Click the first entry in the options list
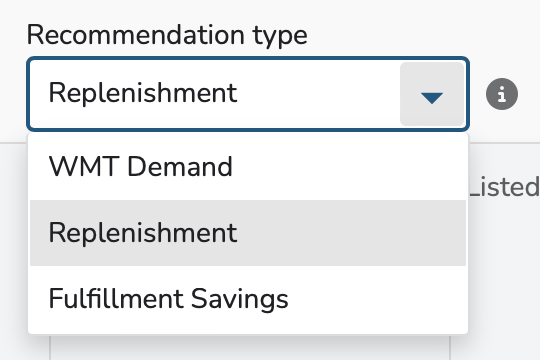Viewport: 540px width, 360px height. (248, 167)
